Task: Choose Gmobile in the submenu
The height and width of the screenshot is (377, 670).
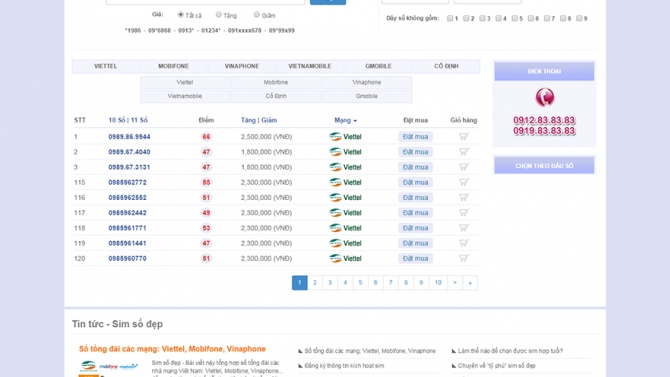Action: coord(367,96)
